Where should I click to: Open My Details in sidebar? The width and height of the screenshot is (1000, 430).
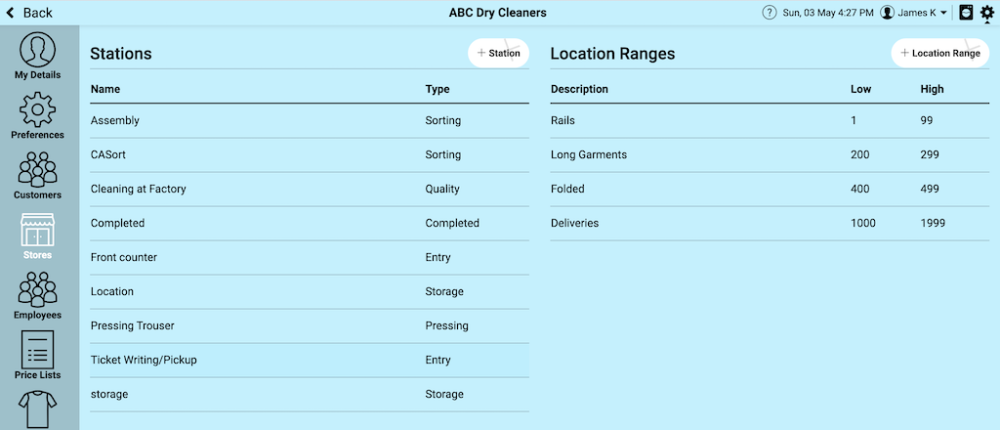(x=37, y=56)
